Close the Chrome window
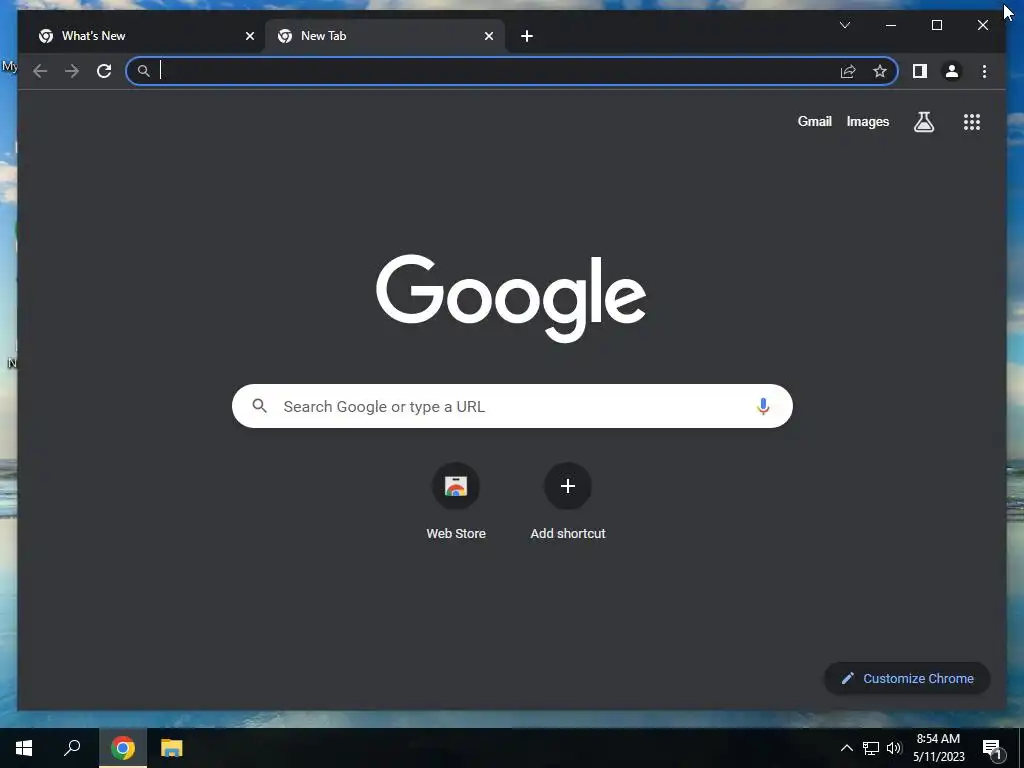 982,25
